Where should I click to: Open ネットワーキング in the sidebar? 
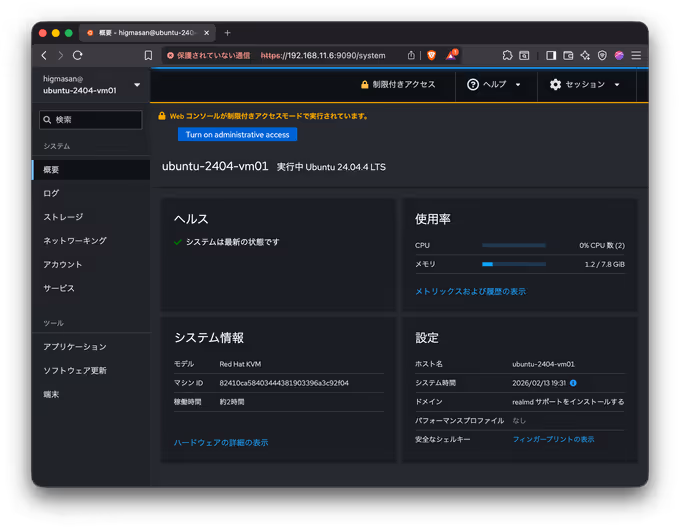point(91,241)
